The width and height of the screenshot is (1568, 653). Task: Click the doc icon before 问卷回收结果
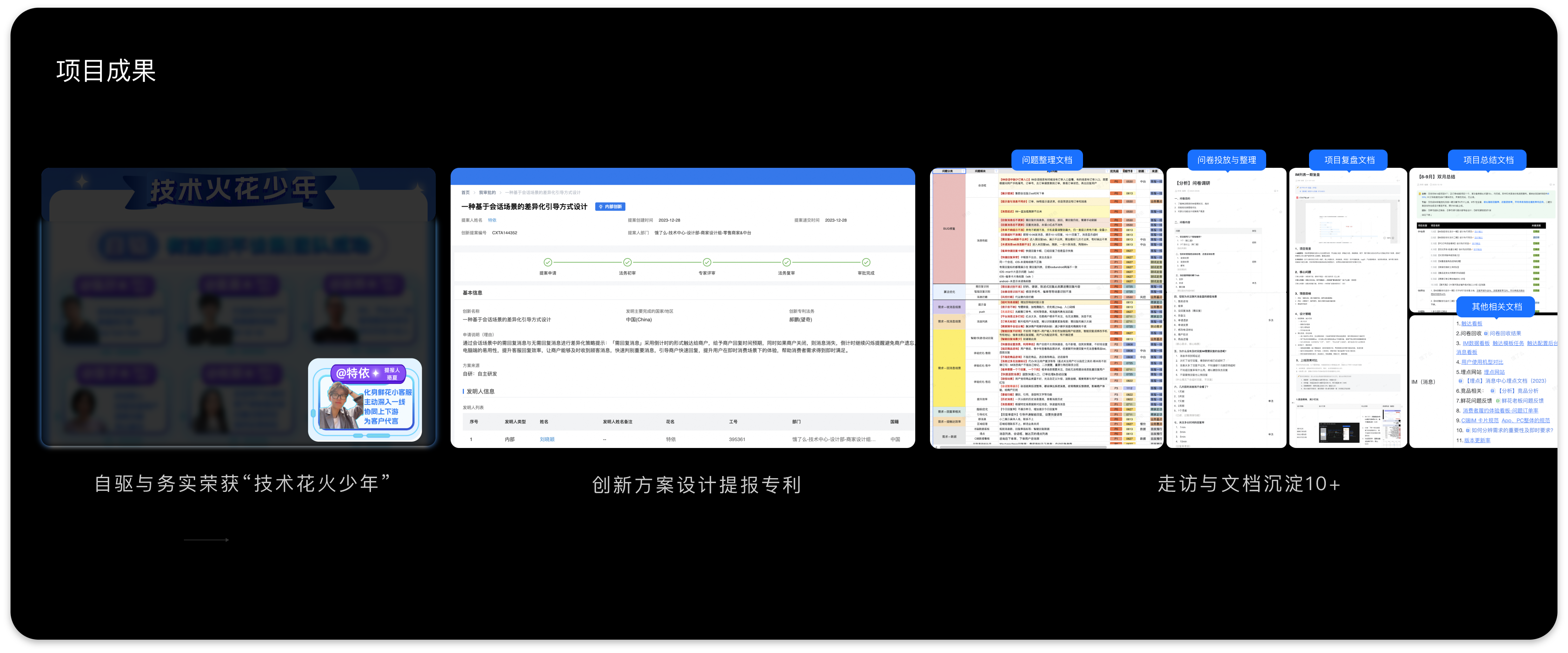click(1486, 334)
